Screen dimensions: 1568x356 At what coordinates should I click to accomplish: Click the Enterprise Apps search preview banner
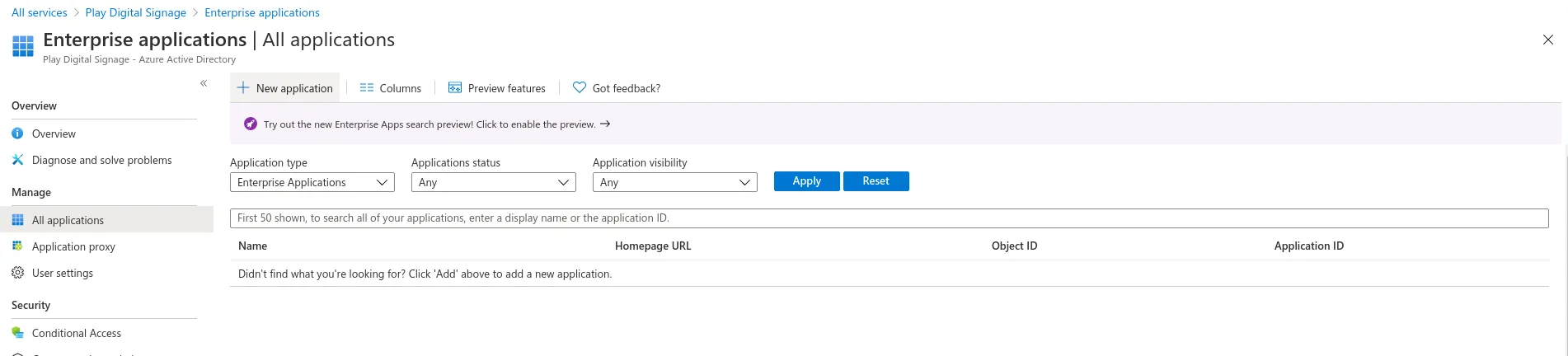point(895,124)
